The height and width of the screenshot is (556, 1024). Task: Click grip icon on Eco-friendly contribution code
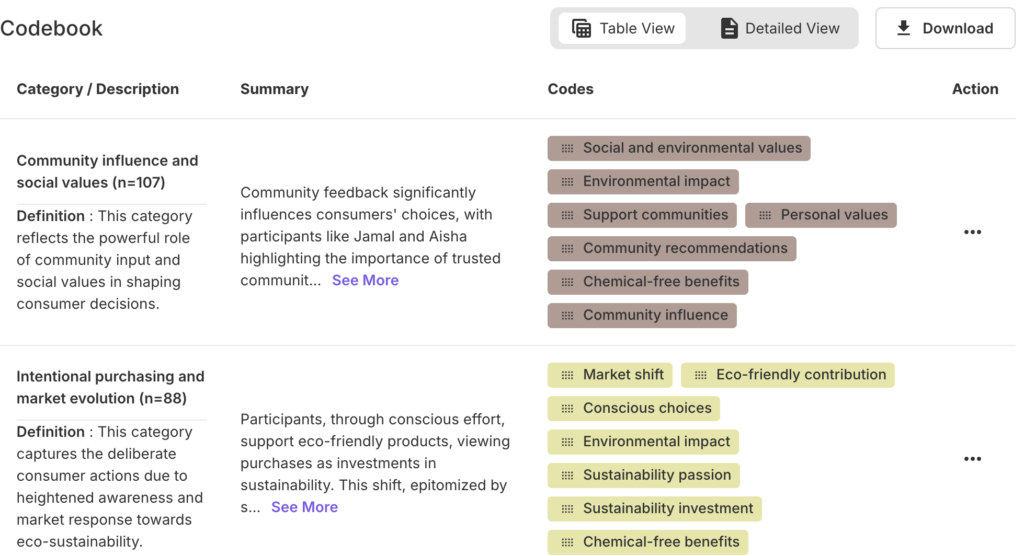pyautogui.click(x=700, y=375)
